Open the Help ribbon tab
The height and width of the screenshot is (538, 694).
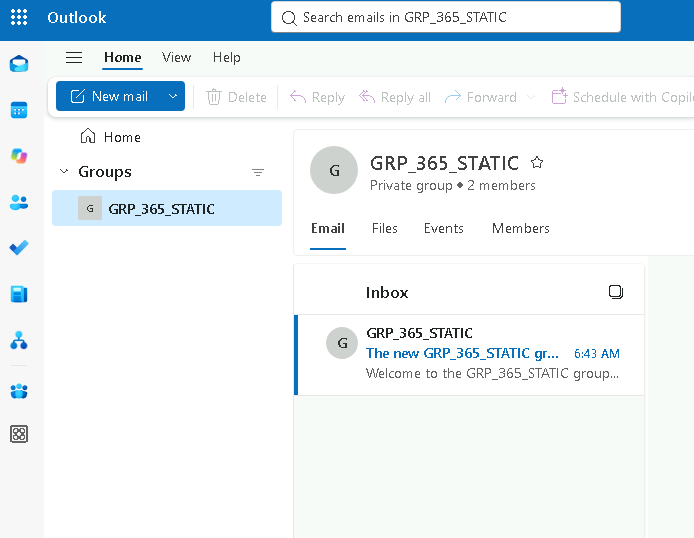tap(227, 58)
